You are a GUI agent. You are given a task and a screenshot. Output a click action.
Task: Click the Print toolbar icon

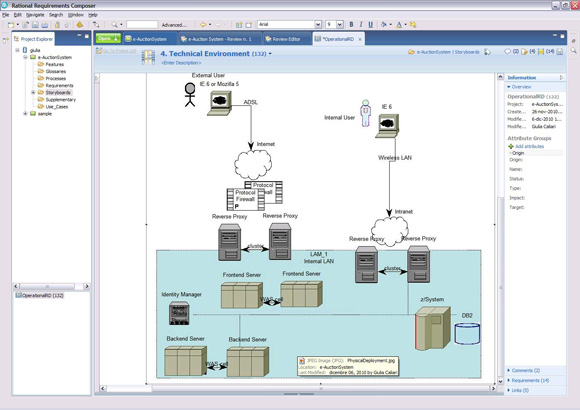(x=45, y=25)
